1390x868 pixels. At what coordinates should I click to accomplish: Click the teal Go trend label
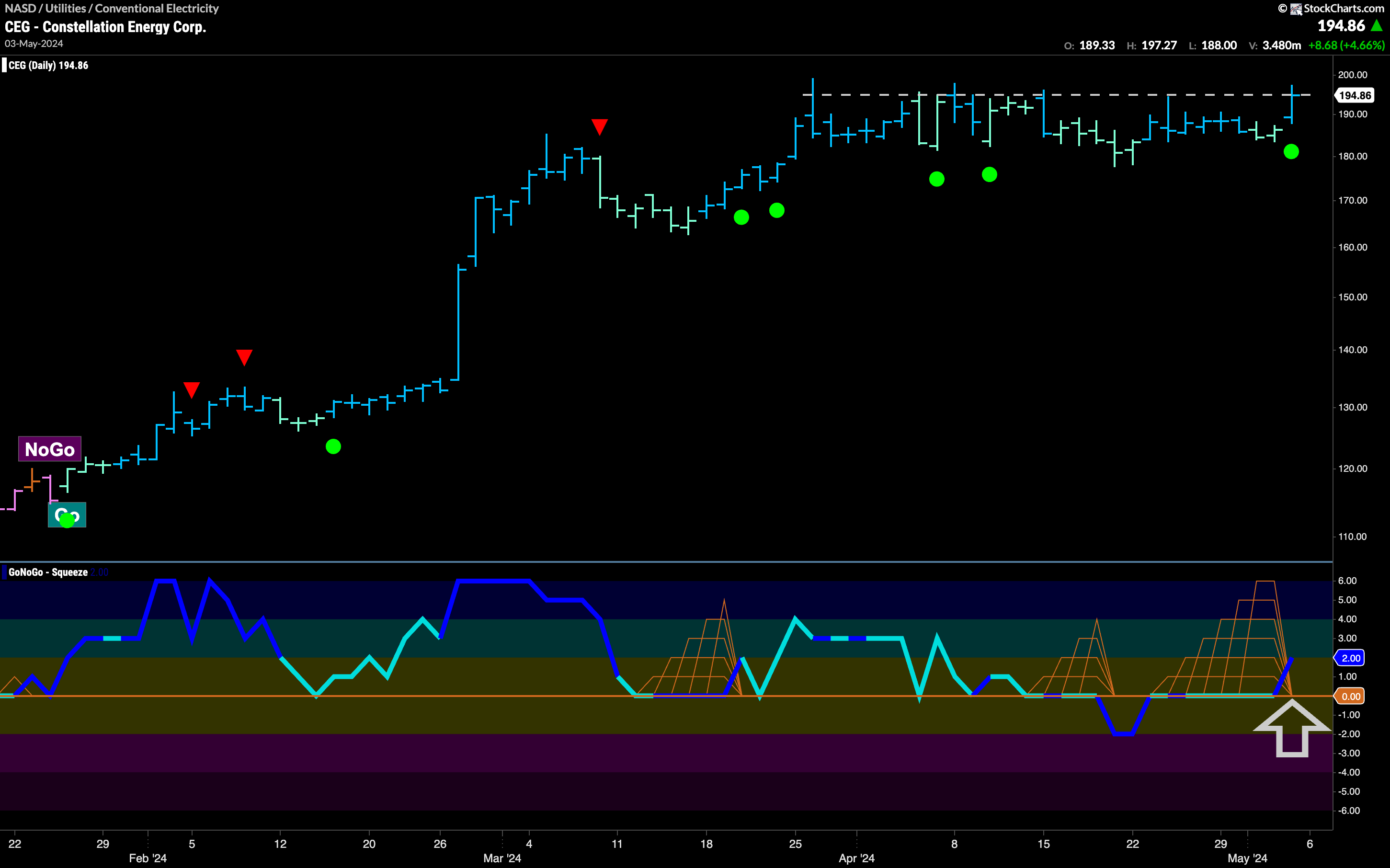[67, 515]
